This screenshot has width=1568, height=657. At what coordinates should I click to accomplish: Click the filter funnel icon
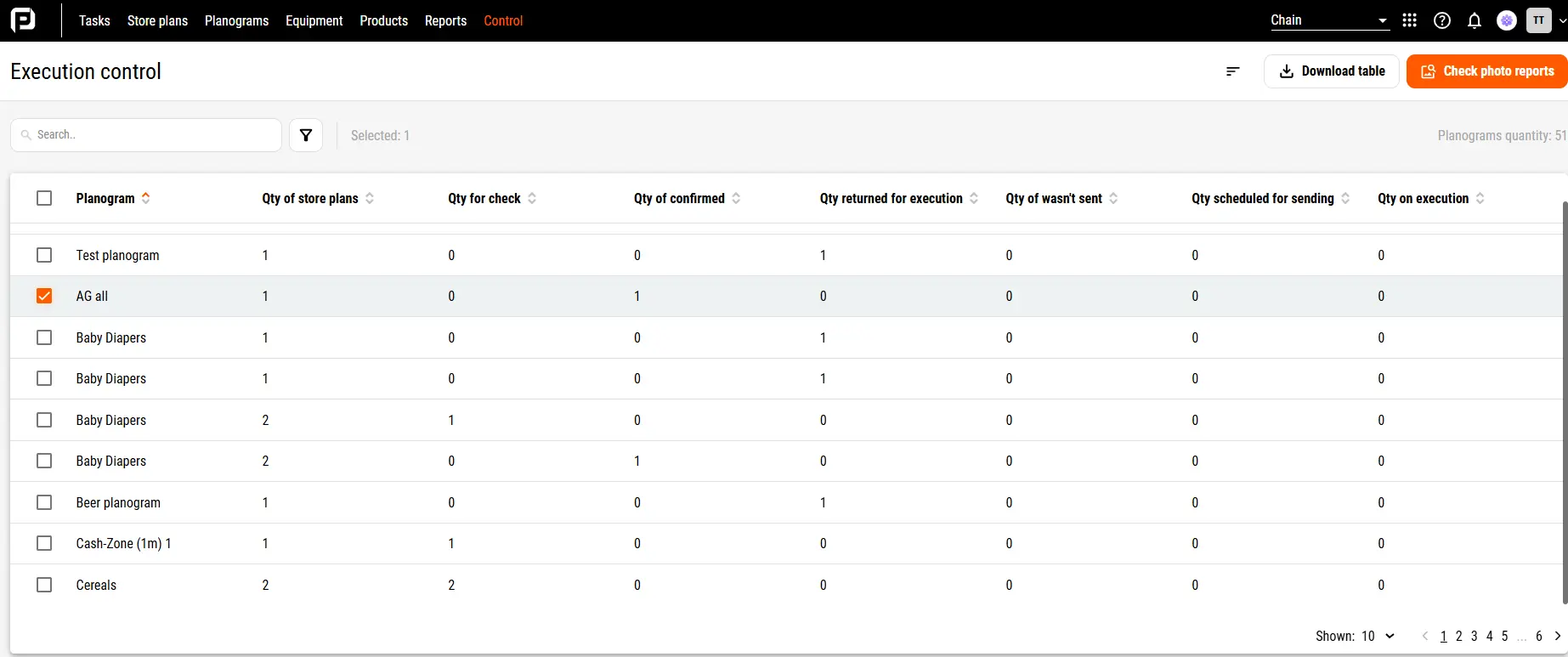(x=306, y=135)
